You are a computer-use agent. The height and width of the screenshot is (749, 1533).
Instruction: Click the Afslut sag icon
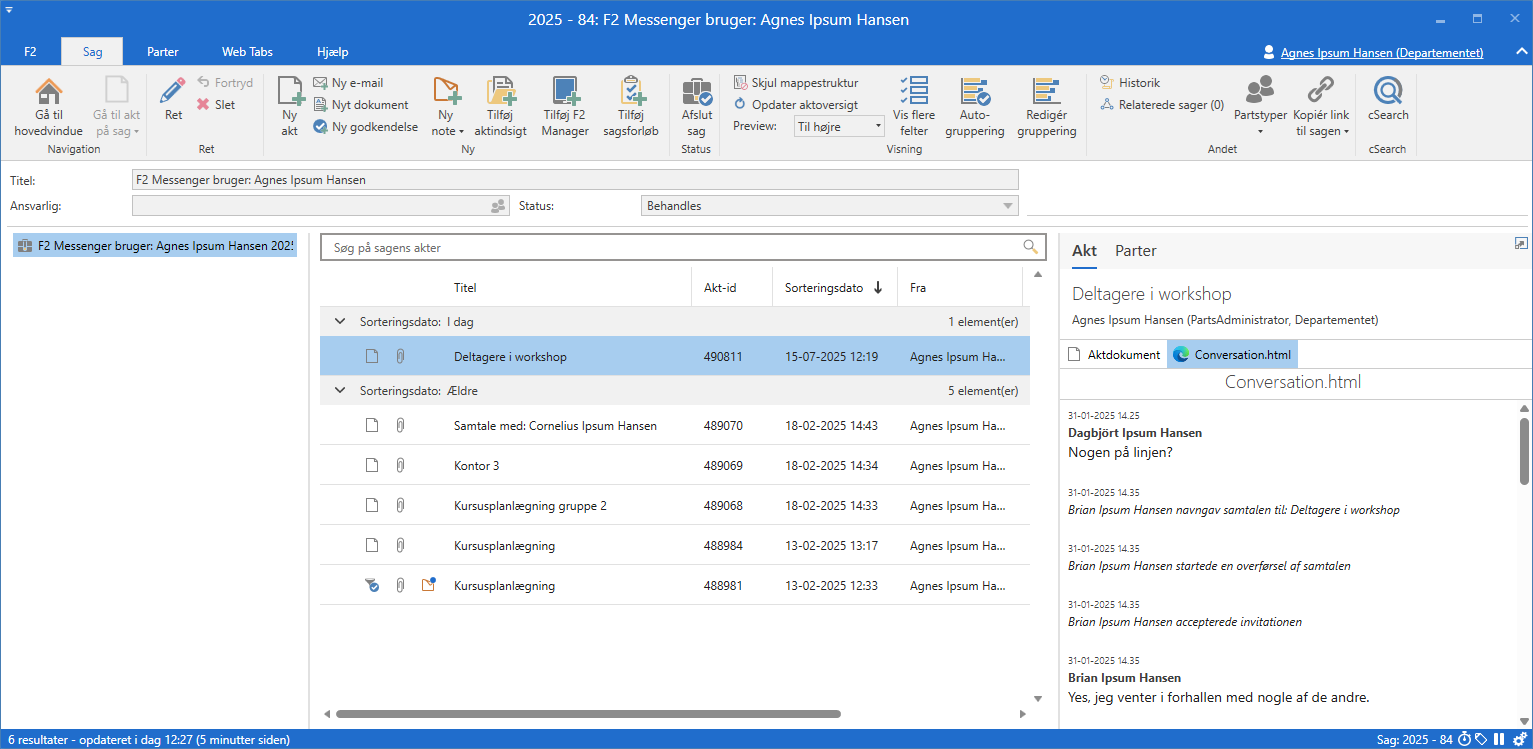(x=696, y=92)
